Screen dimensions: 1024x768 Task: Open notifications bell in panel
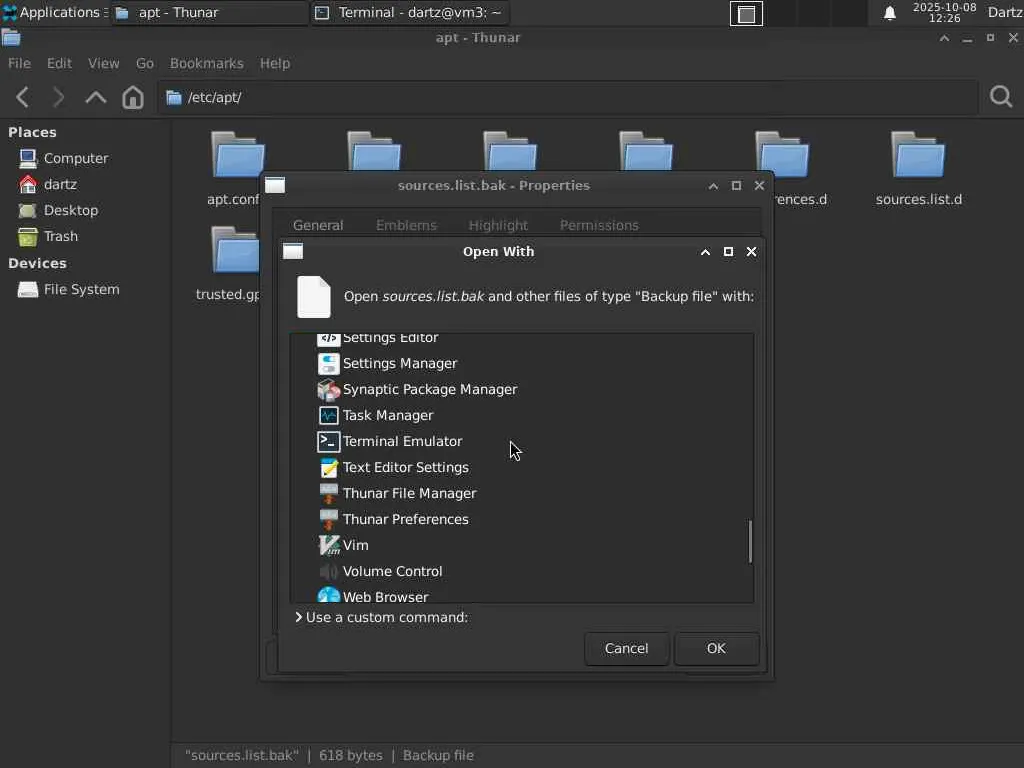click(x=889, y=13)
